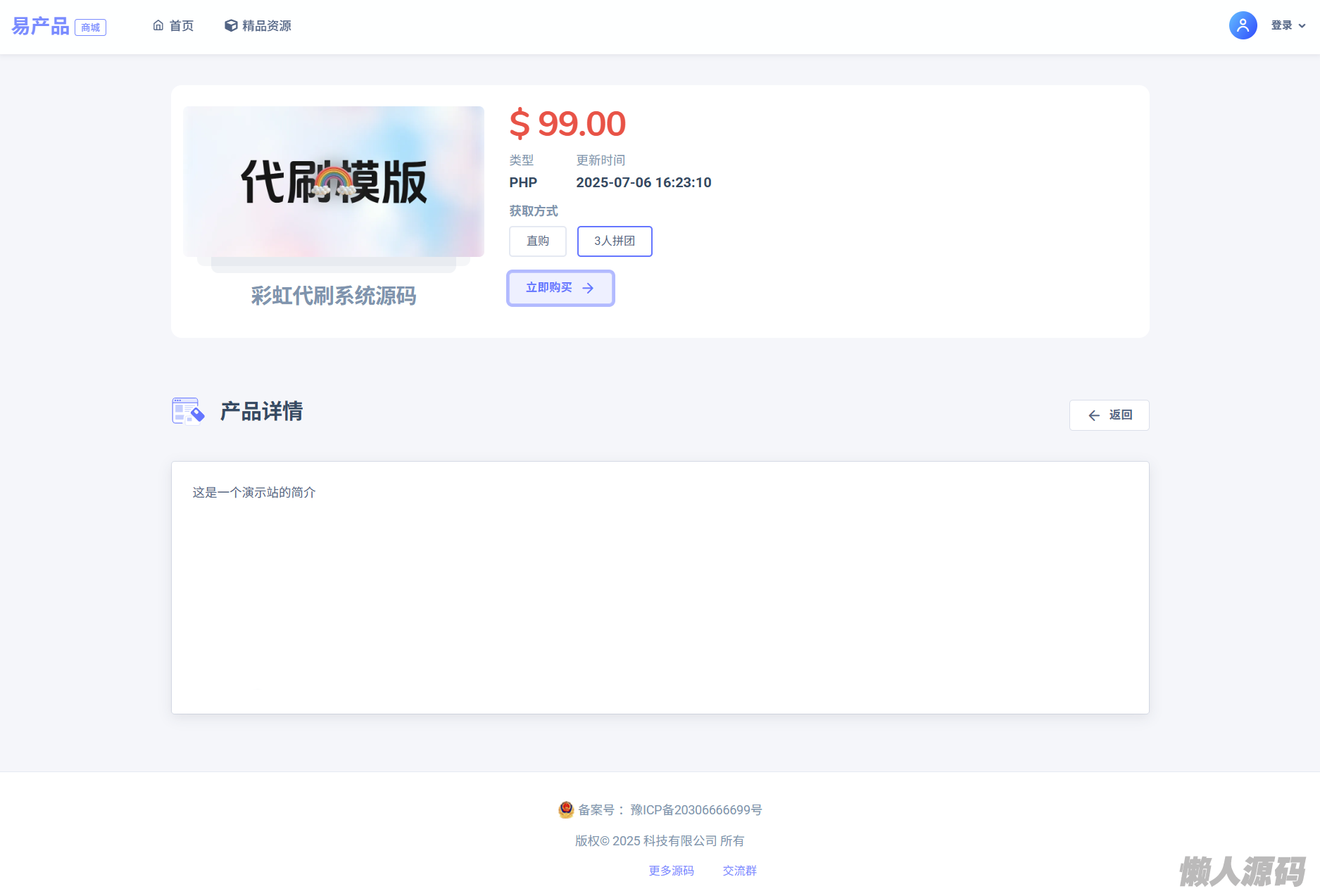The image size is (1320, 896).
Task: Click the 类型 label
Action: [522, 160]
